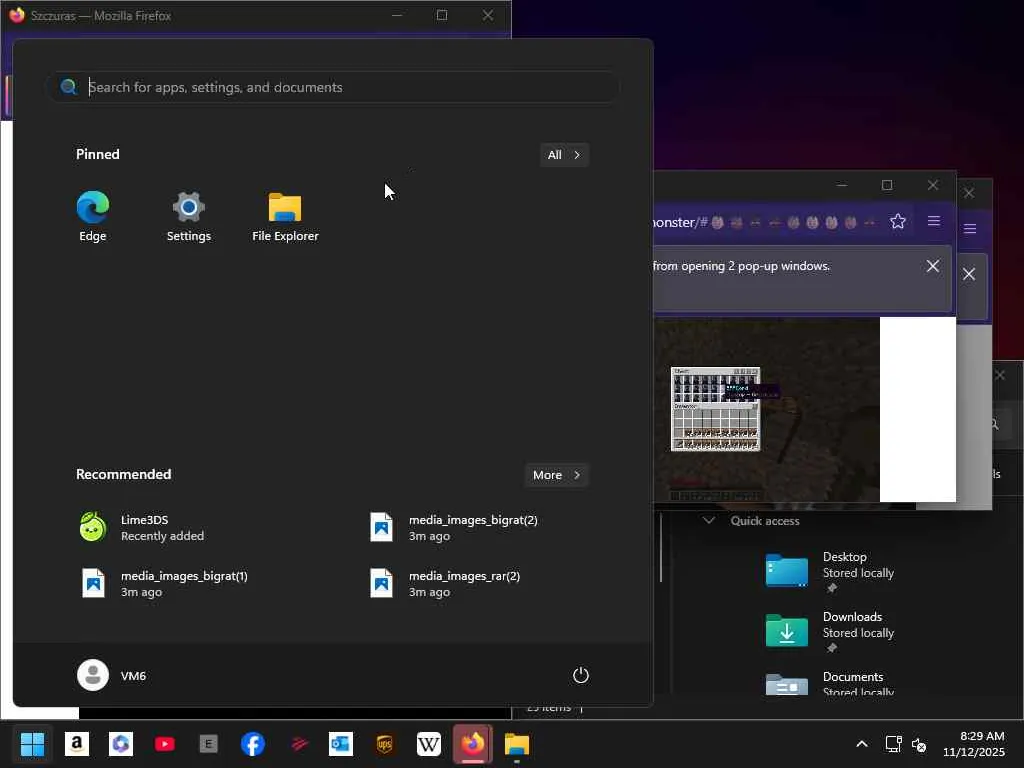Open the Firefox hamburger menu

coord(934,221)
